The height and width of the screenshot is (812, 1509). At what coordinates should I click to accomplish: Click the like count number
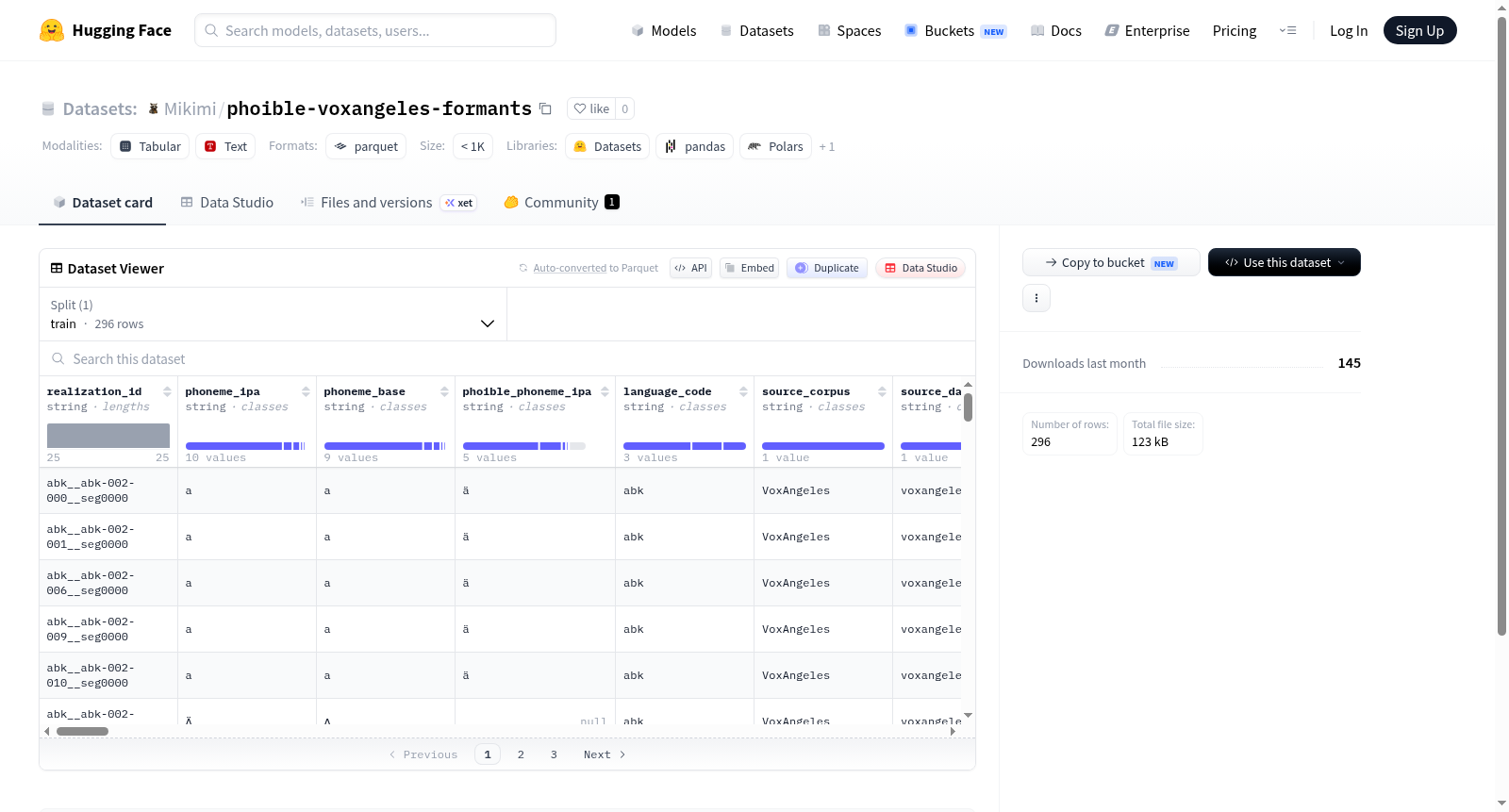pos(624,108)
